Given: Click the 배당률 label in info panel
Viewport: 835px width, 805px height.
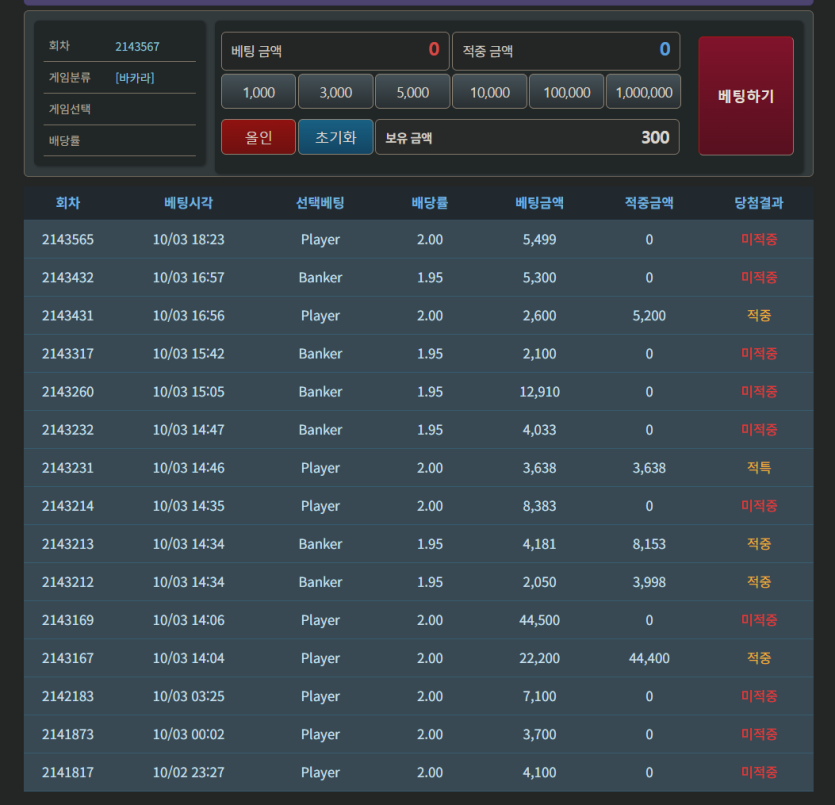Looking at the screenshot, I should [x=64, y=141].
